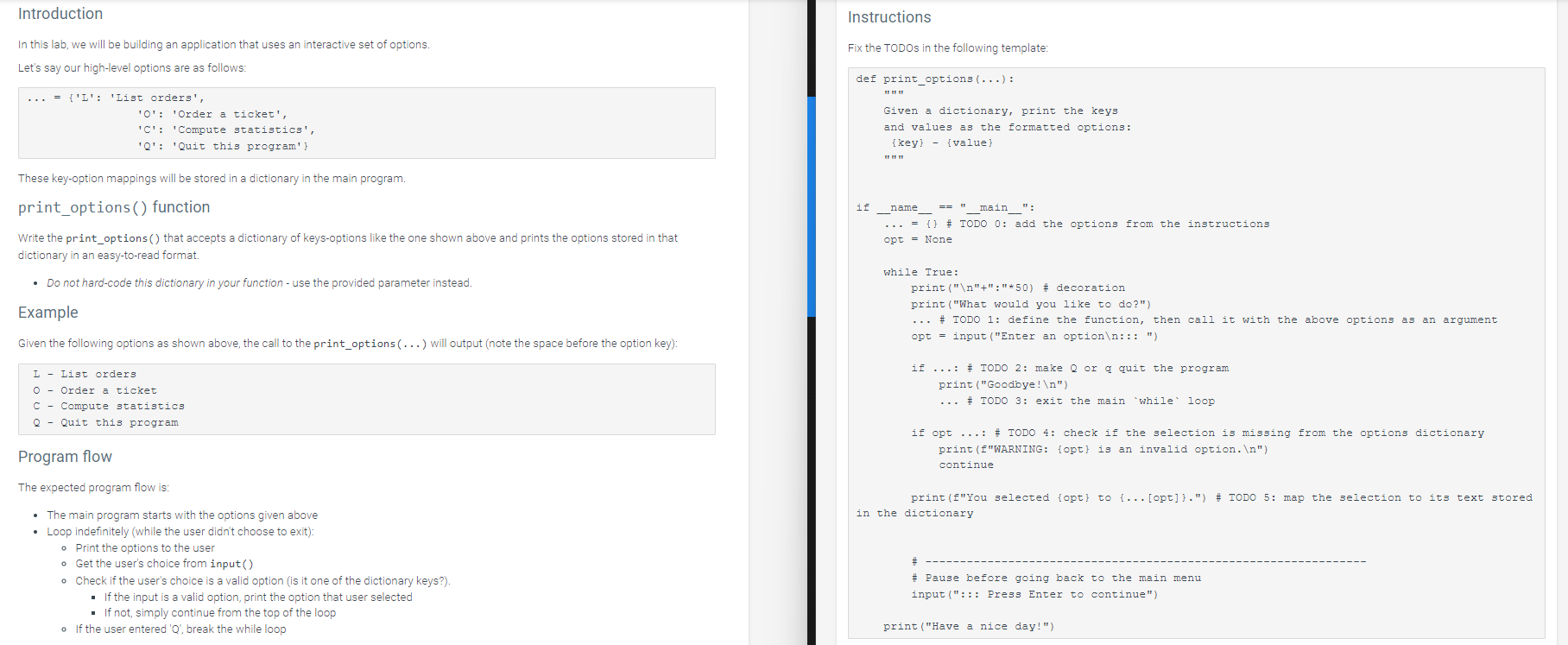Click the "'C': 'Compute statistics'" code line
The height and width of the screenshot is (645, 1568).
pyautogui.click(x=226, y=130)
